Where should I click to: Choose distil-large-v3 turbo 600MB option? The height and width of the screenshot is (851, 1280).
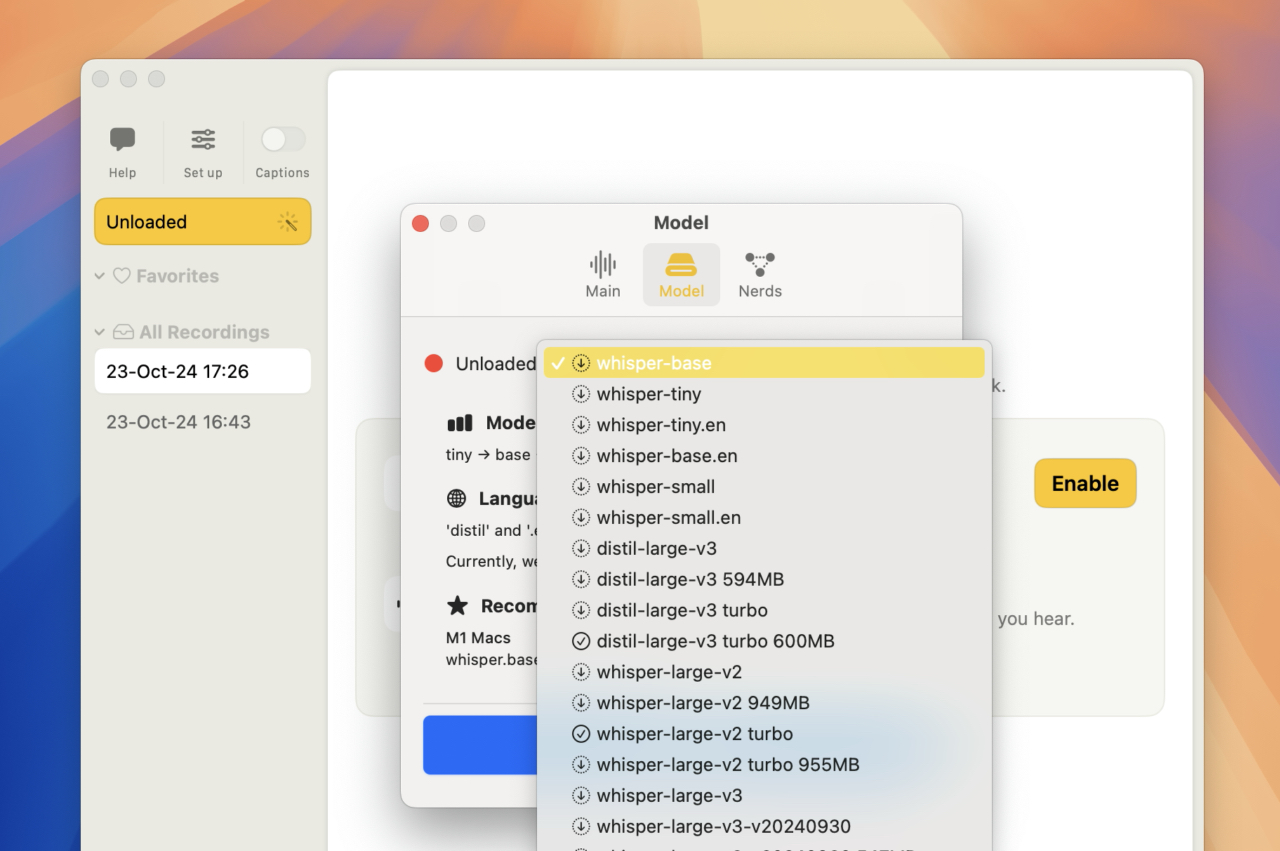point(764,641)
